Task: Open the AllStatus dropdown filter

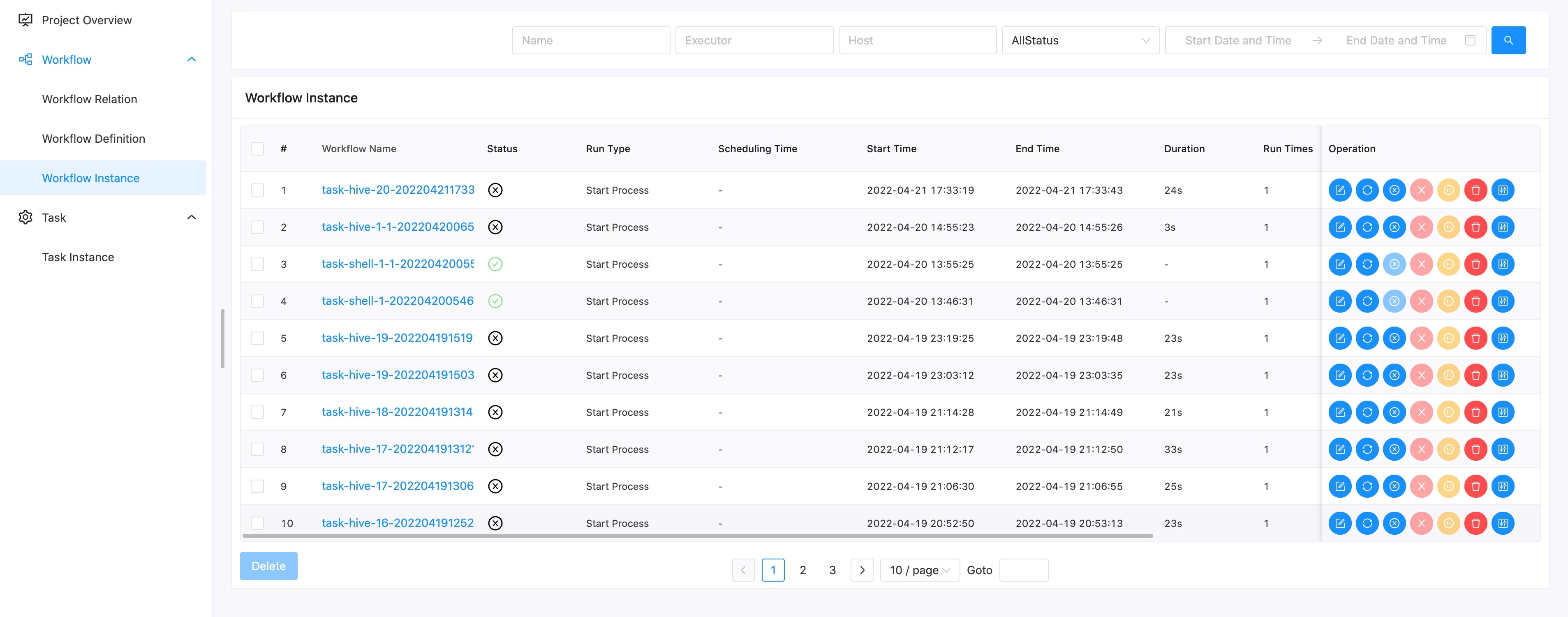Action: click(1080, 40)
